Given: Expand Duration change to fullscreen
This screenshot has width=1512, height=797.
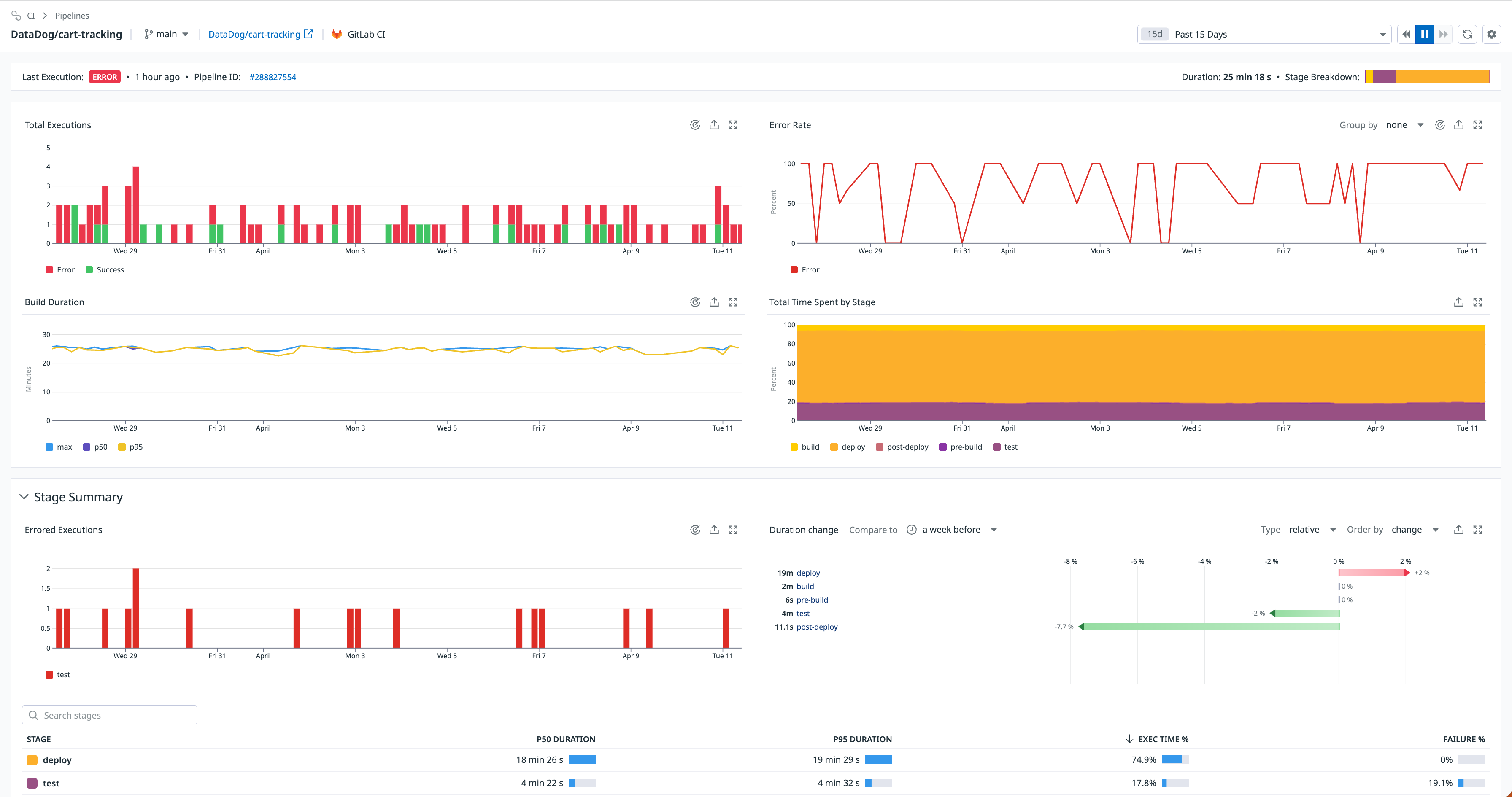Looking at the screenshot, I should click(x=1478, y=530).
